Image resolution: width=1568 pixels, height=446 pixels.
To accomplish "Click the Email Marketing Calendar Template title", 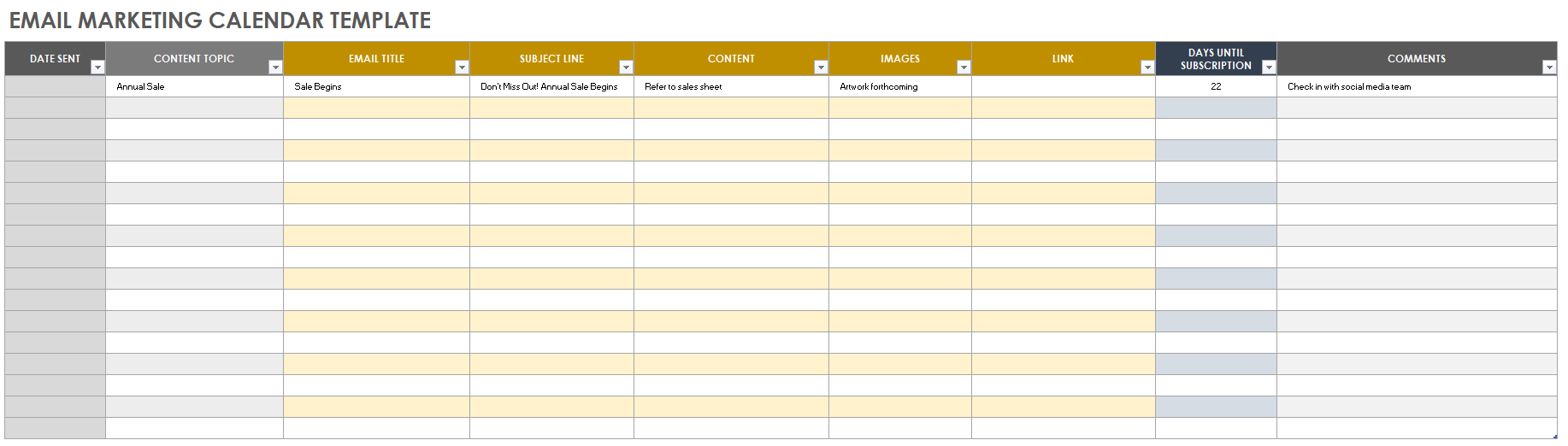I will (221, 21).
